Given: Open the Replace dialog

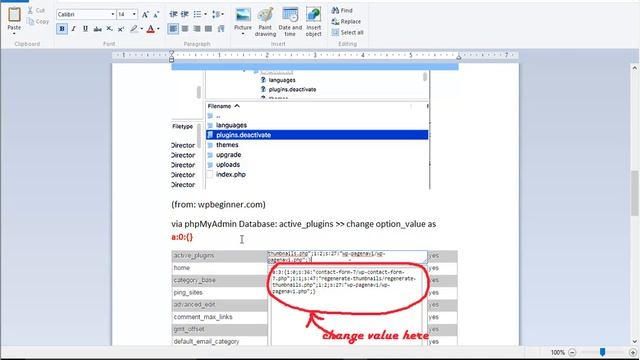Looking at the screenshot, I should [346, 21].
